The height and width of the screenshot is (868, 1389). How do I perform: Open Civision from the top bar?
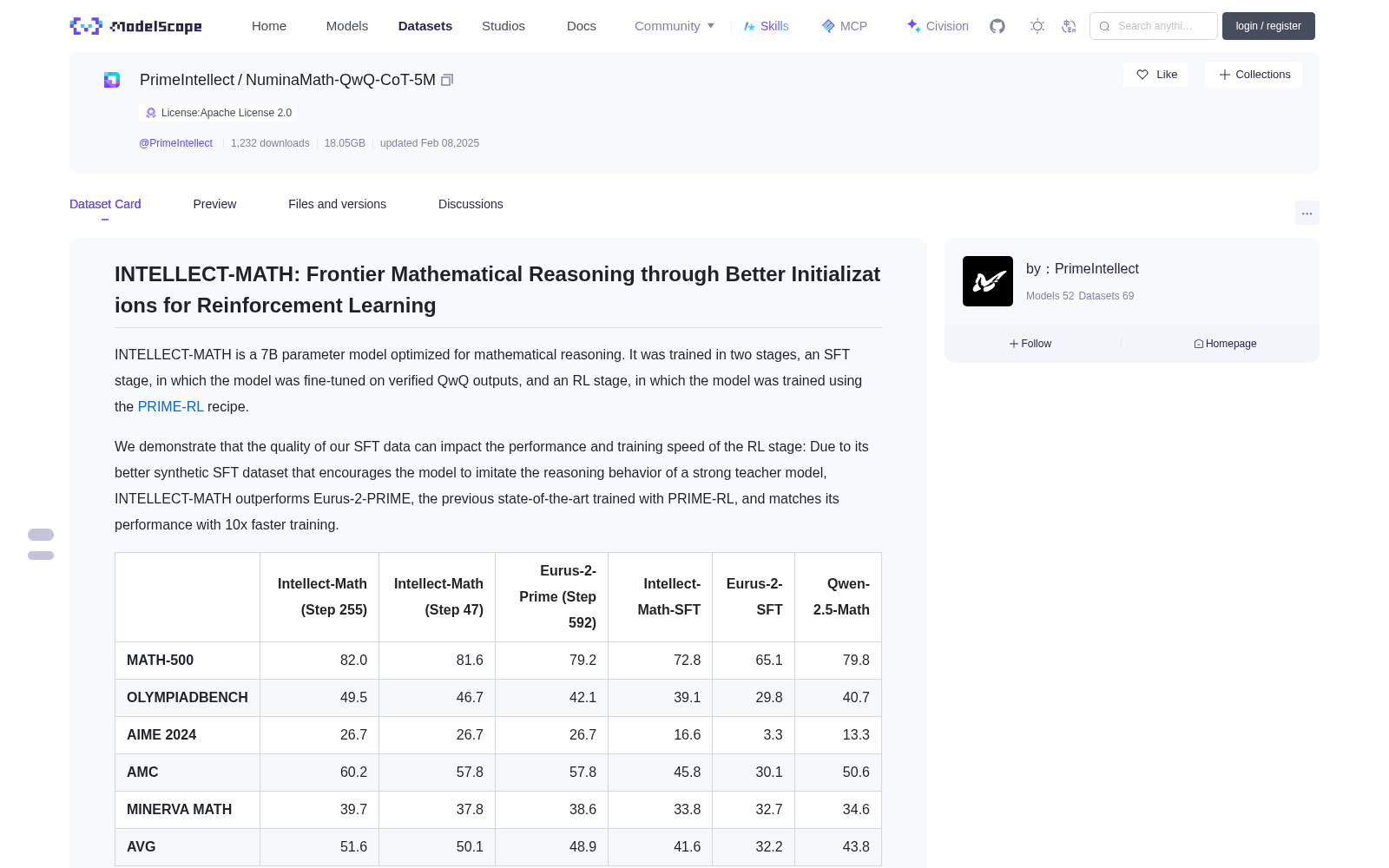point(938,26)
